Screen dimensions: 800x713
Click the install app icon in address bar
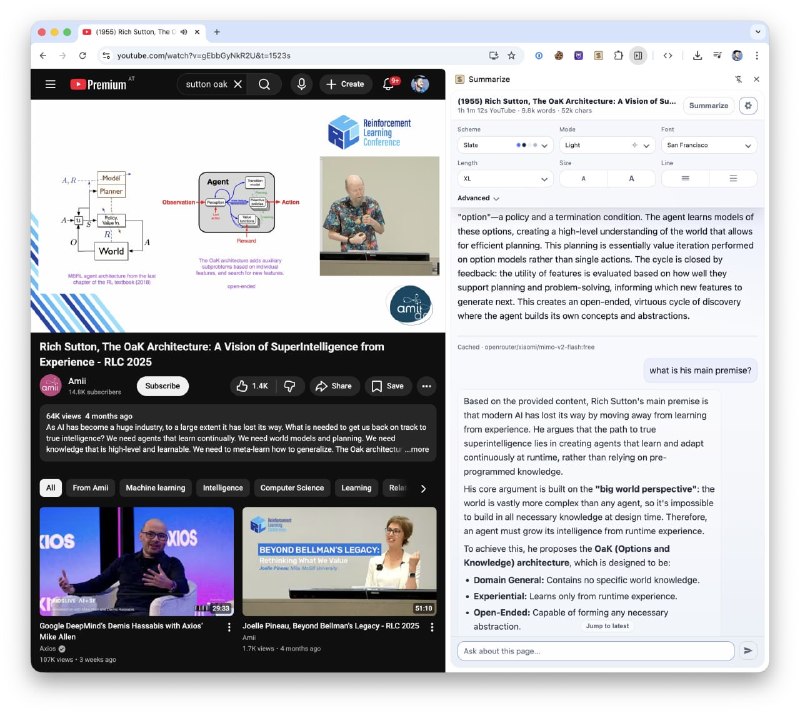click(493, 56)
